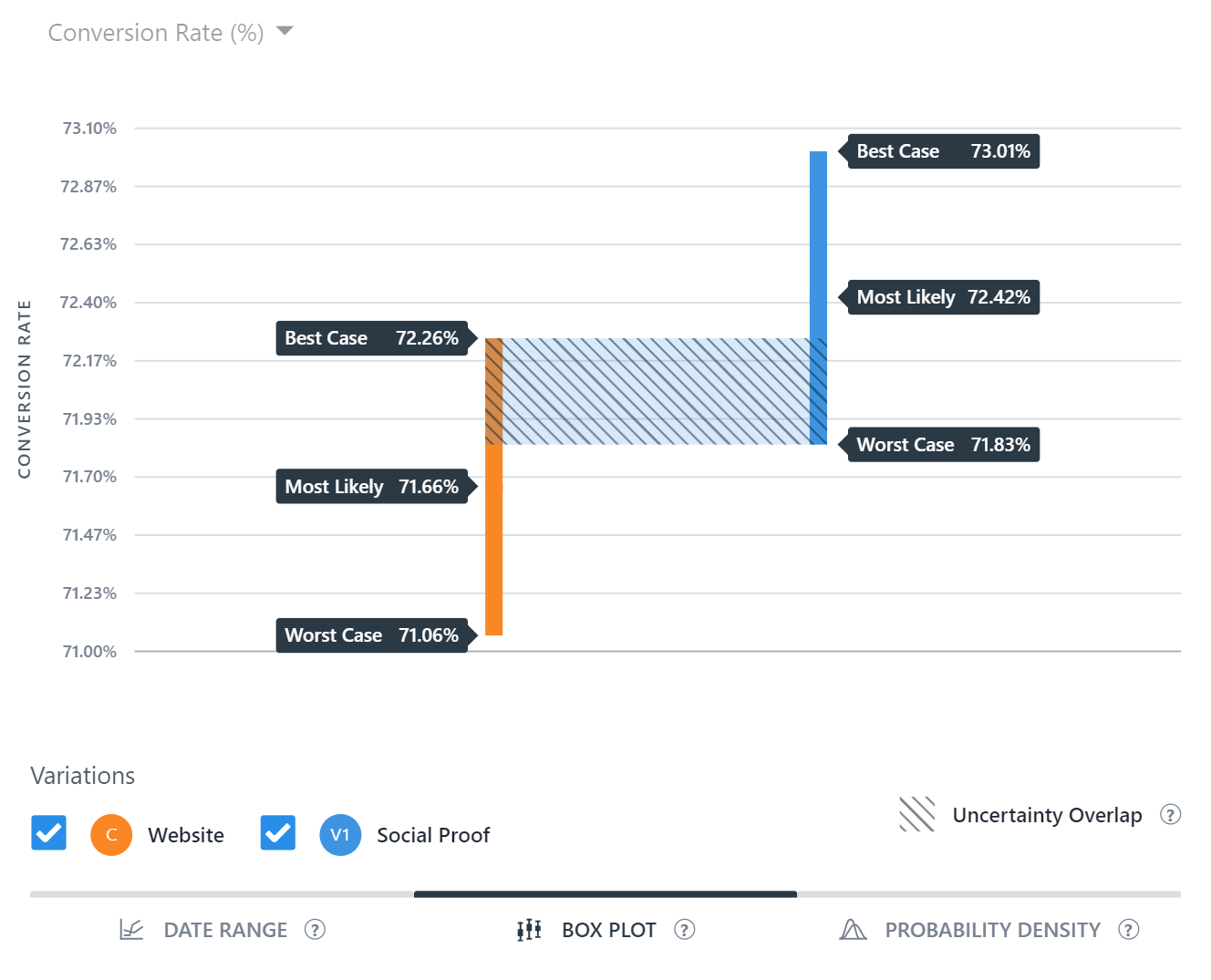Open help icon next to Box Plot

pyautogui.click(x=684, y=930)
